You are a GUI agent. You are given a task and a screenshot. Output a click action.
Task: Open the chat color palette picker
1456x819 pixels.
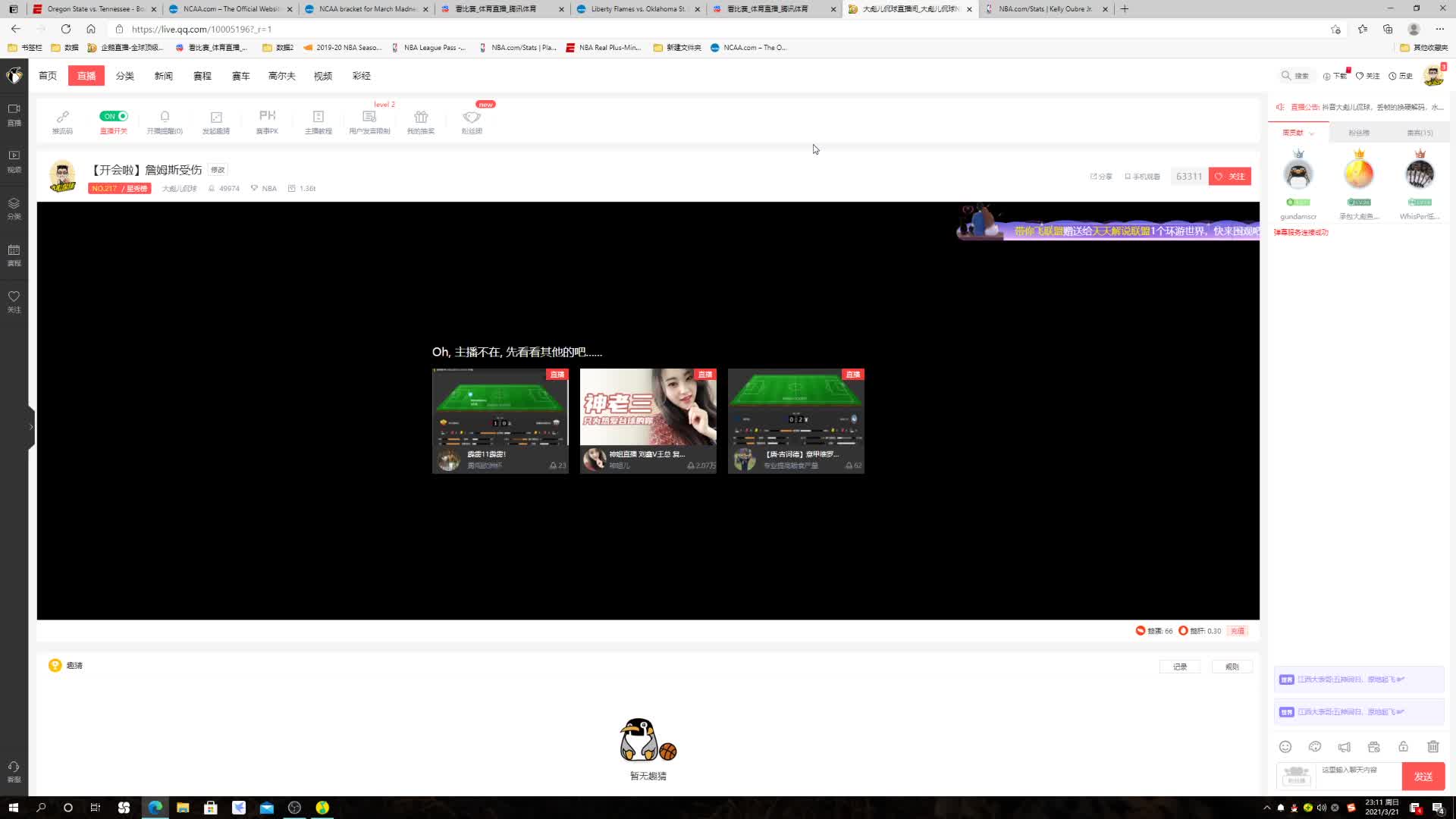(x=1315, y=747)
